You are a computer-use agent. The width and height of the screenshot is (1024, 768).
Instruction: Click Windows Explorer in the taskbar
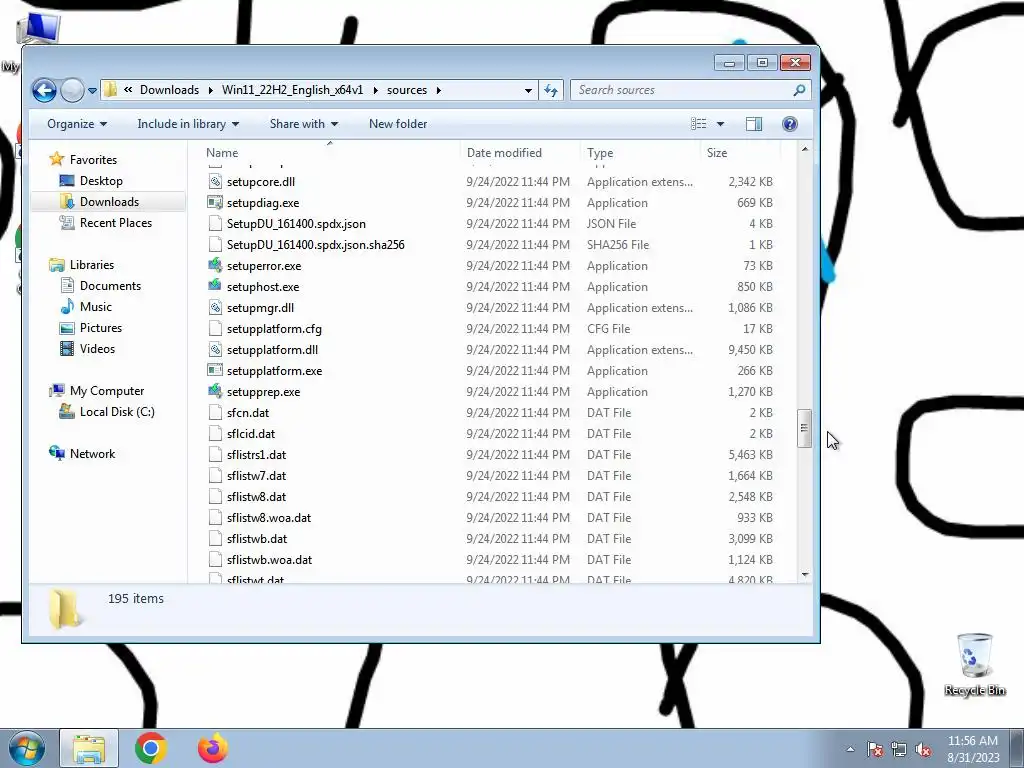[x=89, y=748]
